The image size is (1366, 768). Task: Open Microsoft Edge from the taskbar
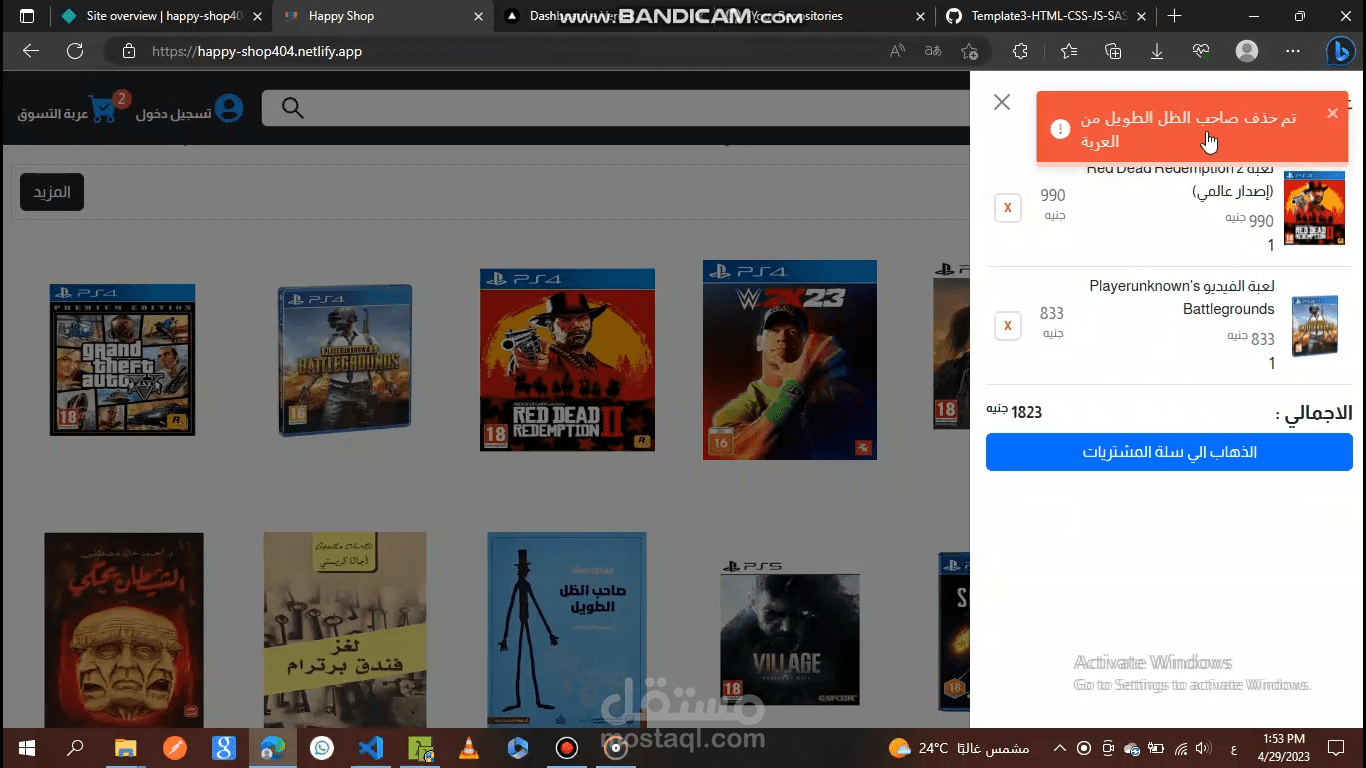click(x=272, y=747)
